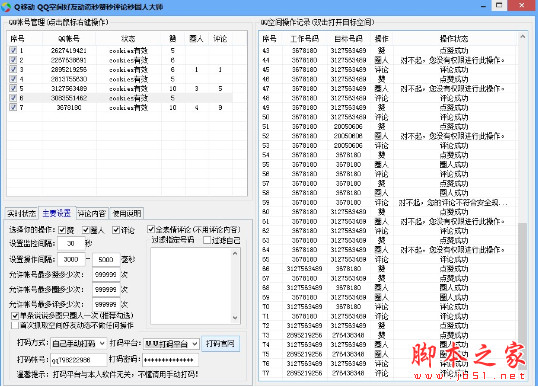This screenshot has width=538, height=387.
Task: Uncheck account row 4 checkbox
Action: (x=13, y=79)
